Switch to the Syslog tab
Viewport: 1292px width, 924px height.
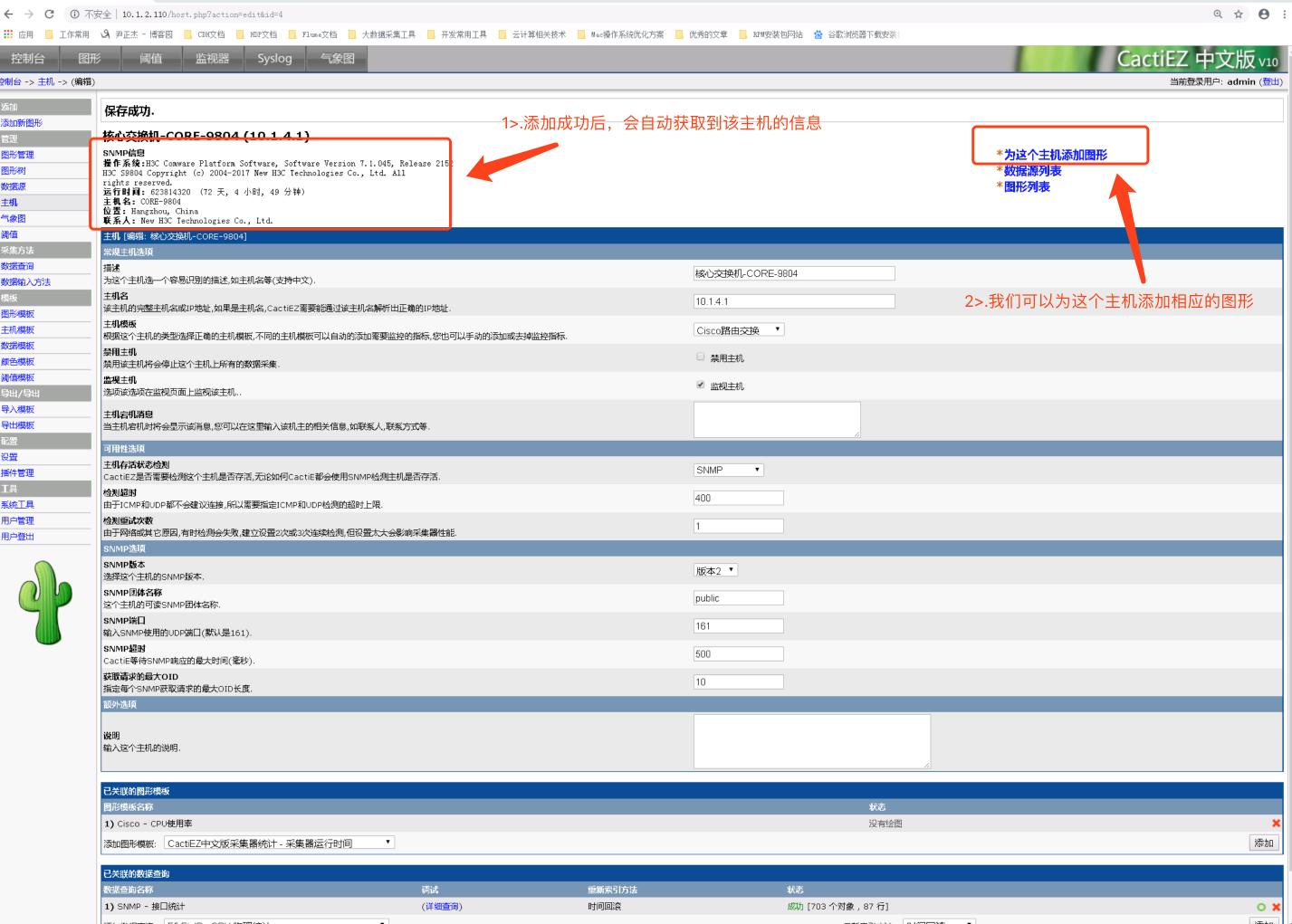[x=274, y=59]
